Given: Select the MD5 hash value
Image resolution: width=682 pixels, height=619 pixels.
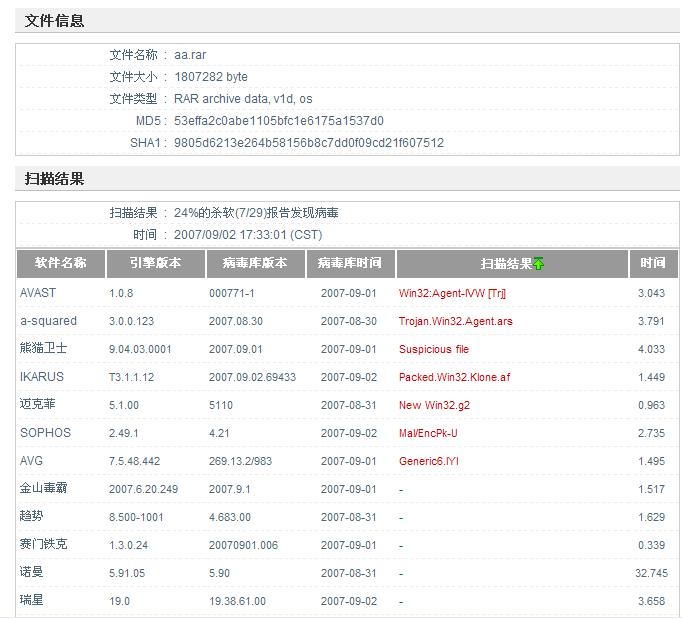Looking at the screenshot, I should (x=279, y=121).
